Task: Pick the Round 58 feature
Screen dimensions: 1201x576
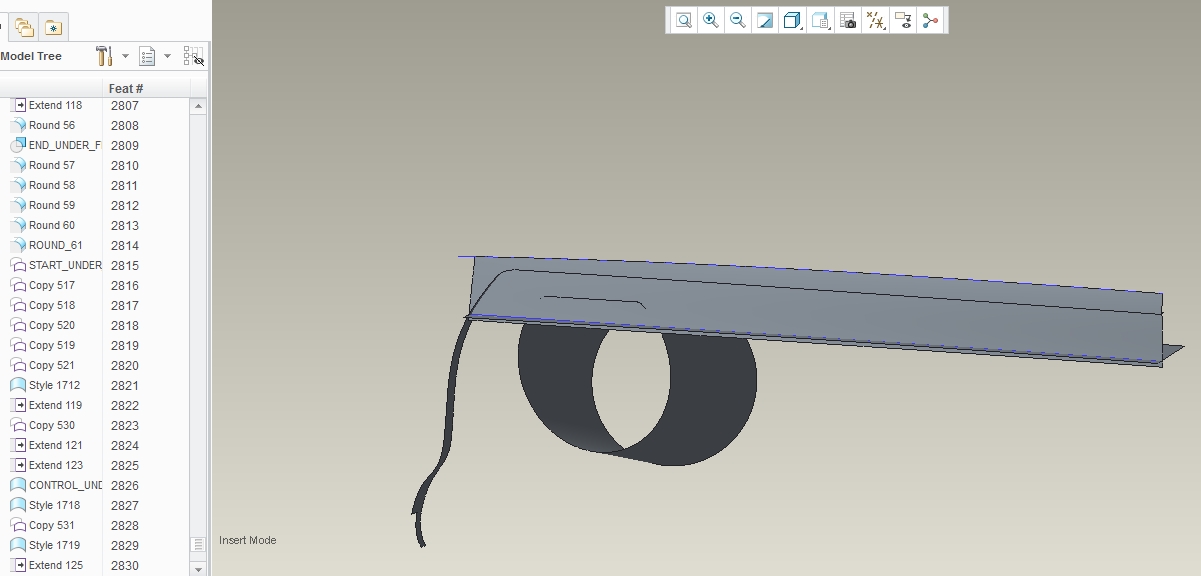Action: pyautogui.click(x=51, y=185)
